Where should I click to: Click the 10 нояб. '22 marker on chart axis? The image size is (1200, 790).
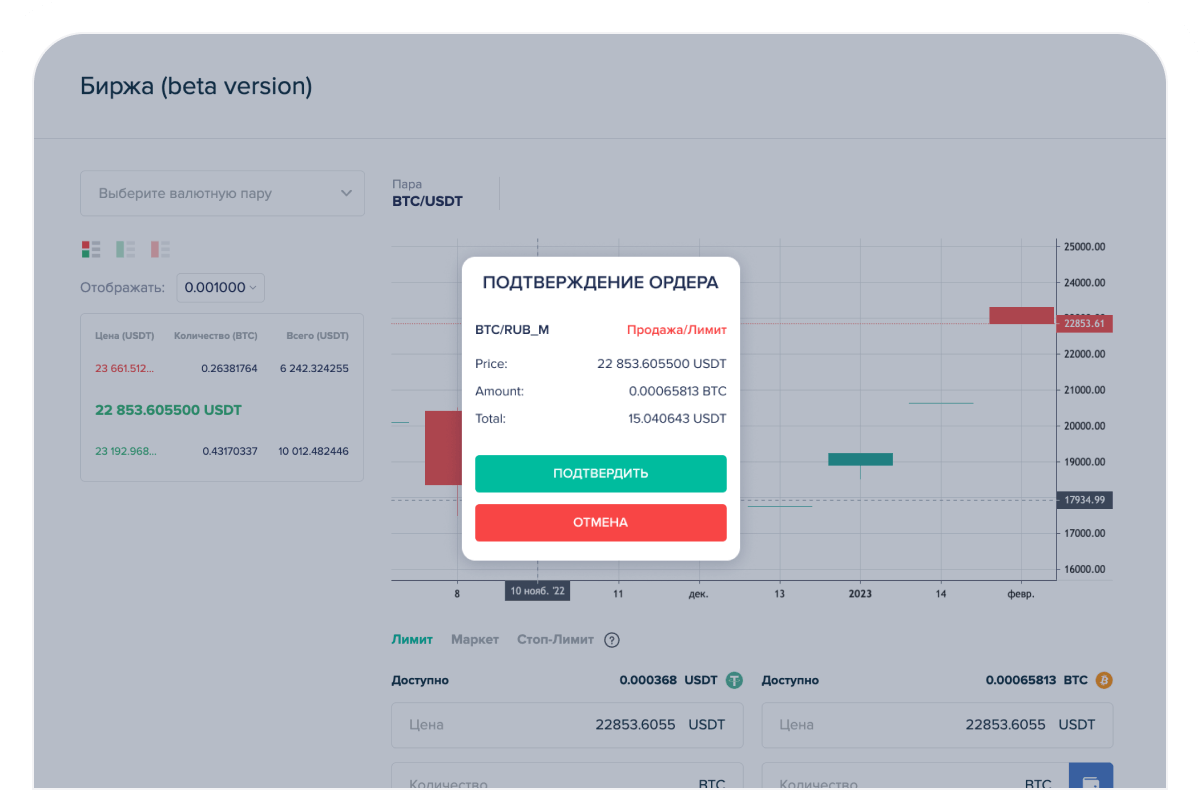pyautogui.click(x=536, y=590)
